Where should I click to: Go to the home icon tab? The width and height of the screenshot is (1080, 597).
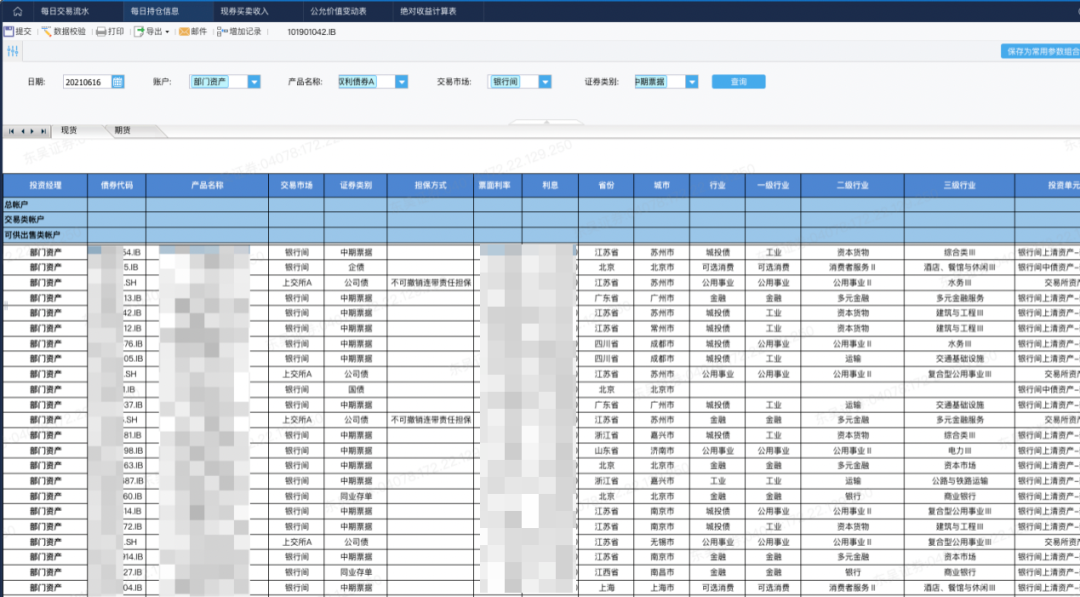[x=17, y=11]
